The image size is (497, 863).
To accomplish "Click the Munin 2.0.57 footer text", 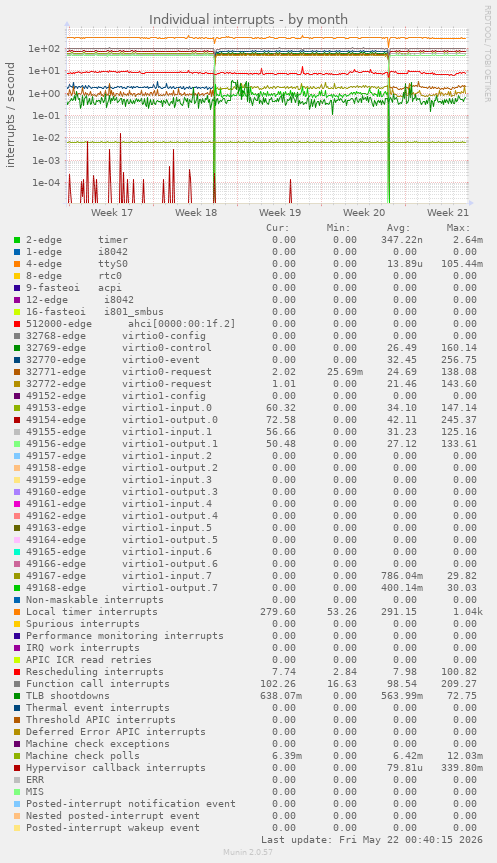I will 248,852.
